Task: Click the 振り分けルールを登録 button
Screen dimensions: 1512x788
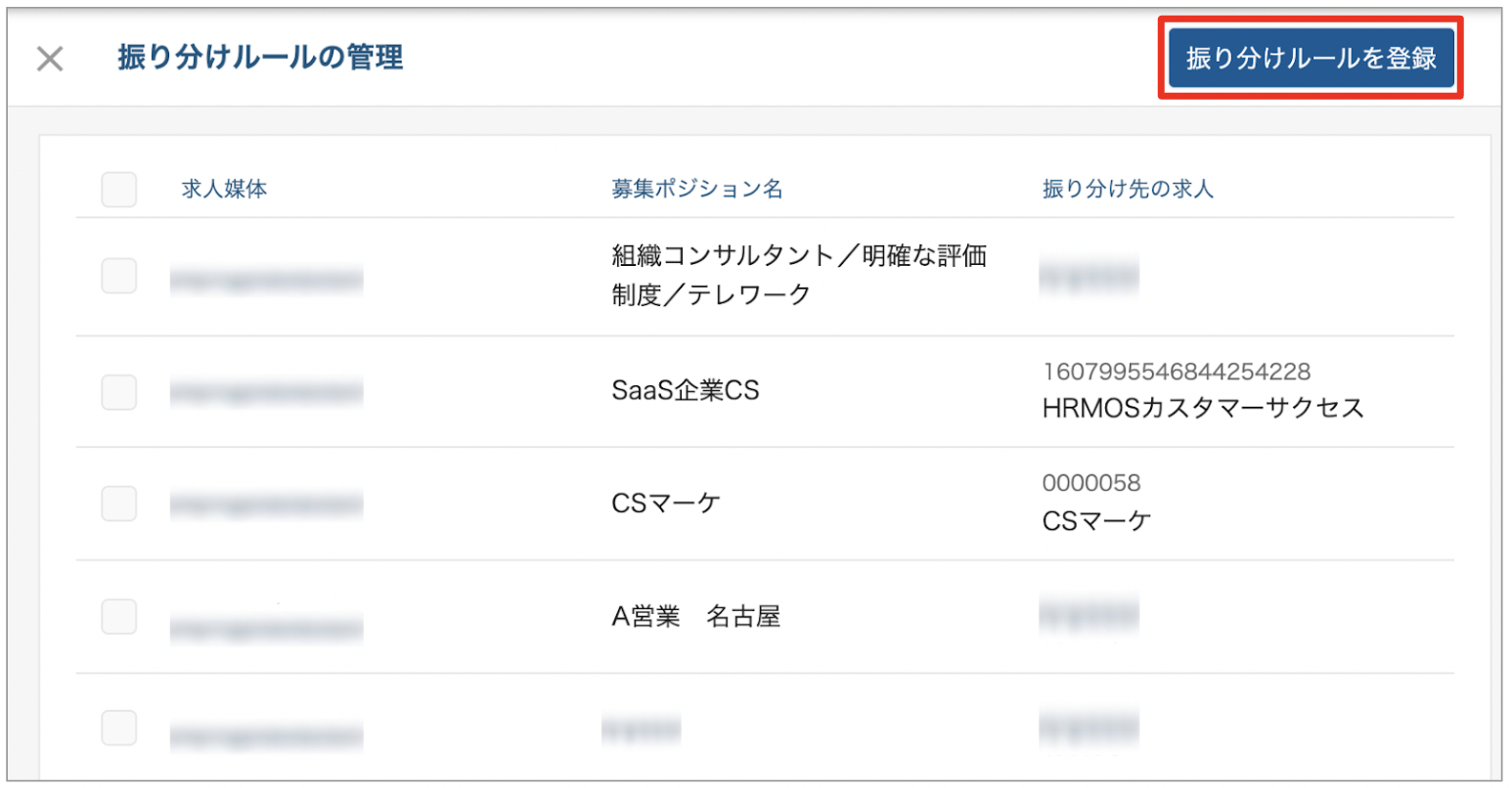Action: click(1311, 59)
